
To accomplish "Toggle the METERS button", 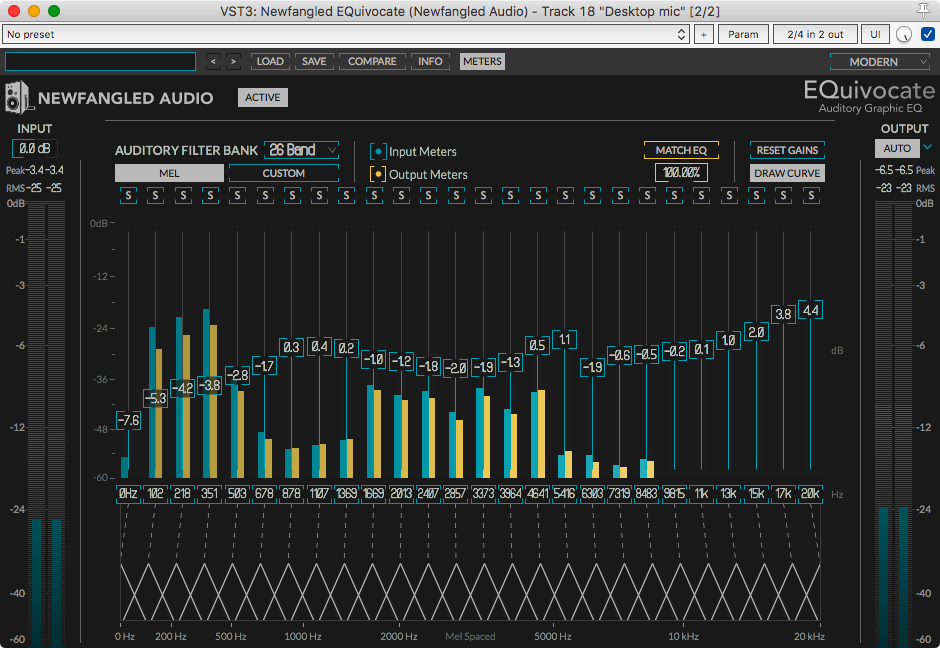I will pyautogui.click(x=482, y=61).
